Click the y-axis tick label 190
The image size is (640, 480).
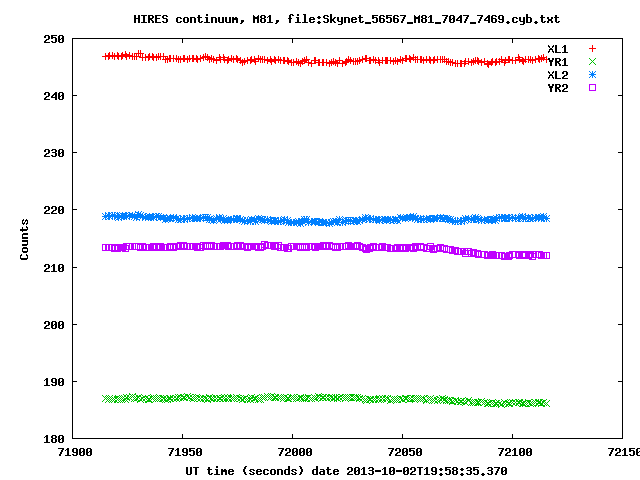click(54, 382)
